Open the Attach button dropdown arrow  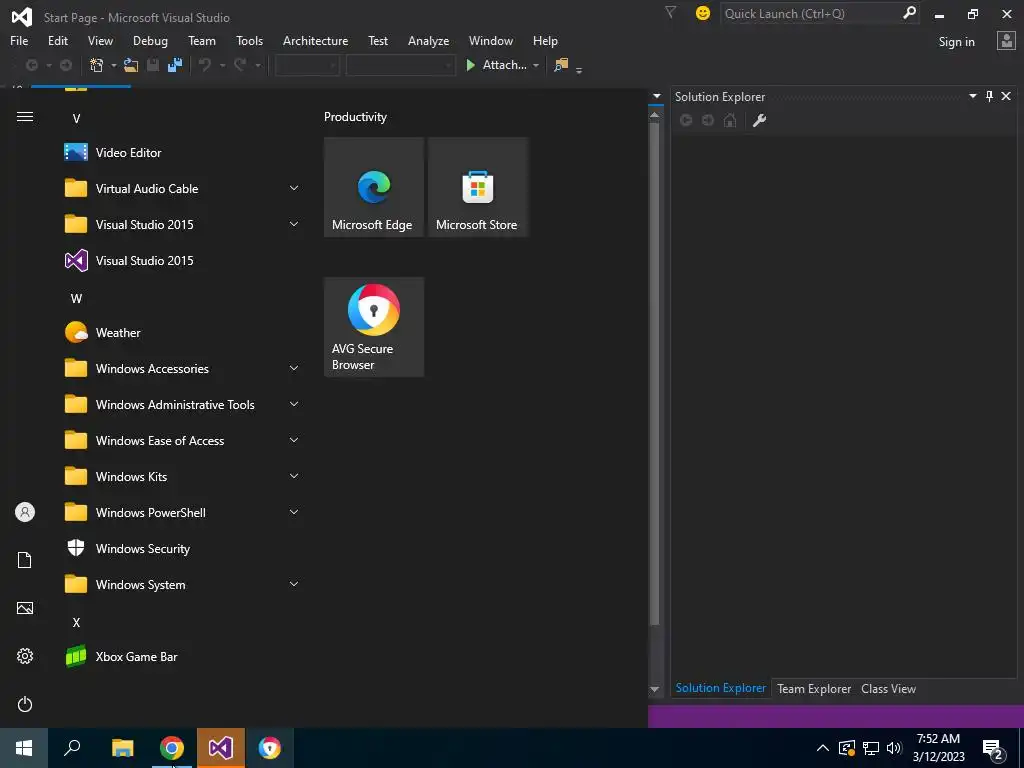point(536,65)
